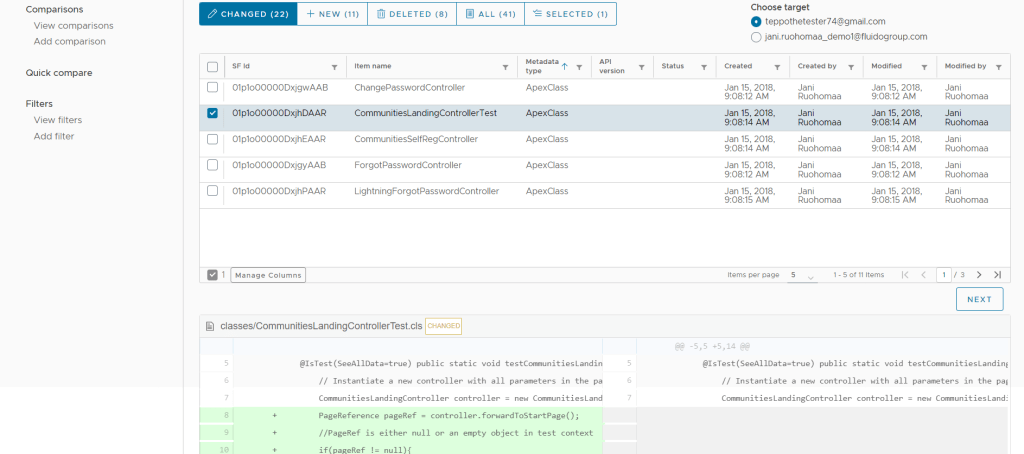Go to the next page of items

(x=979, y=275)
